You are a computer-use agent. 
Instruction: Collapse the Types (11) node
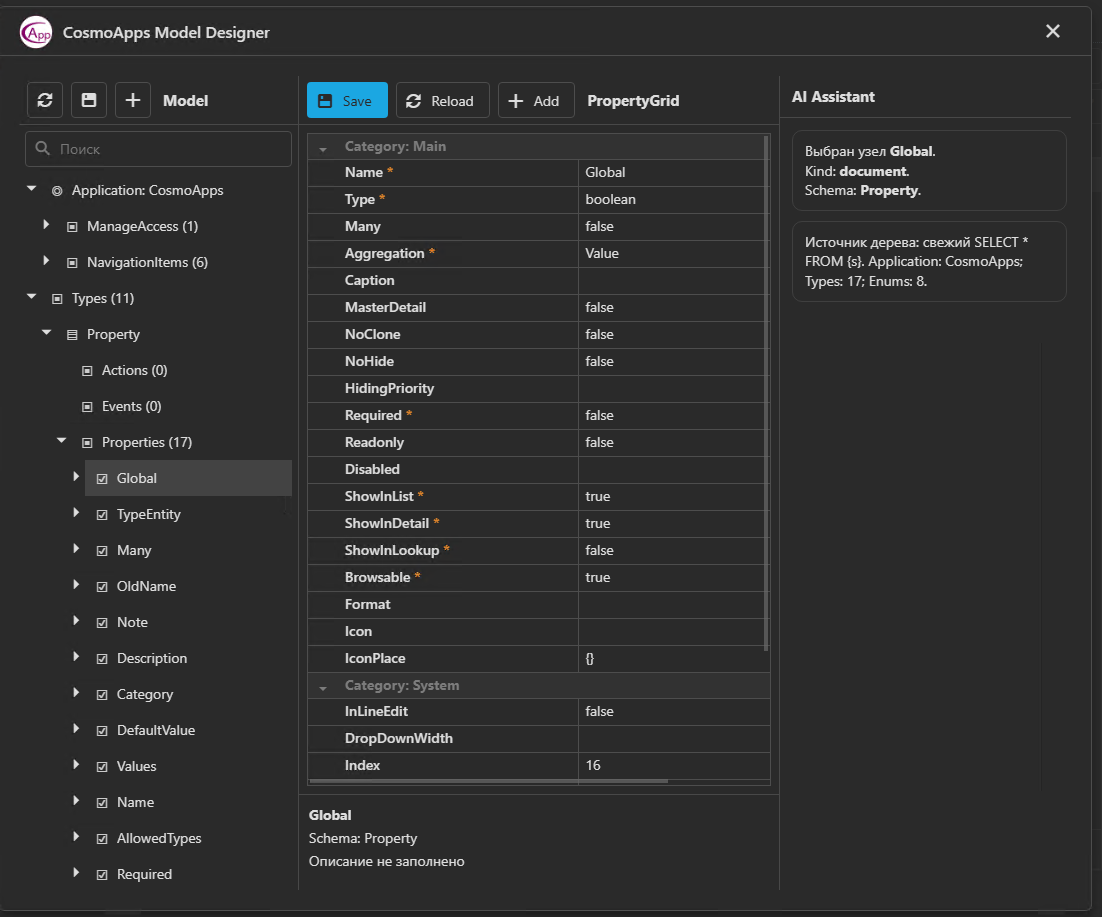coord(32,297)
